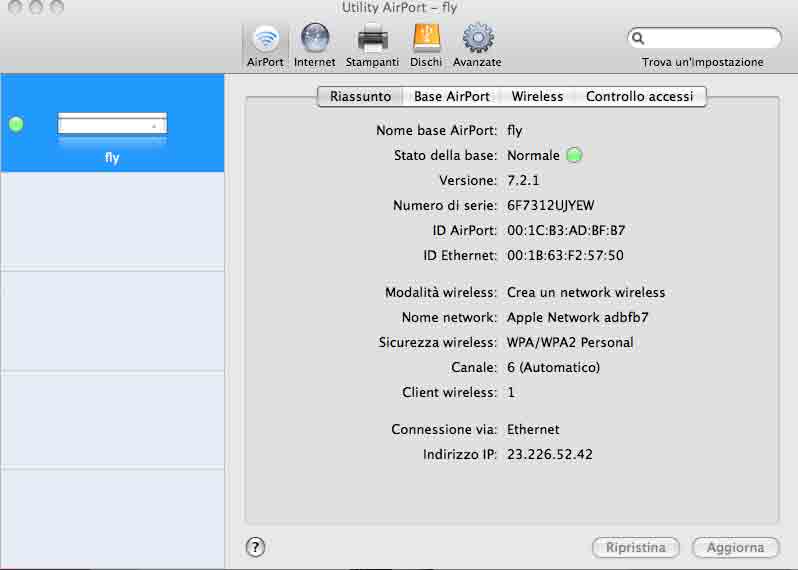This screenshot has height=570, width=798.
Task: Click the WPA/WPA2 Personal security value
Action: (570, 343)
